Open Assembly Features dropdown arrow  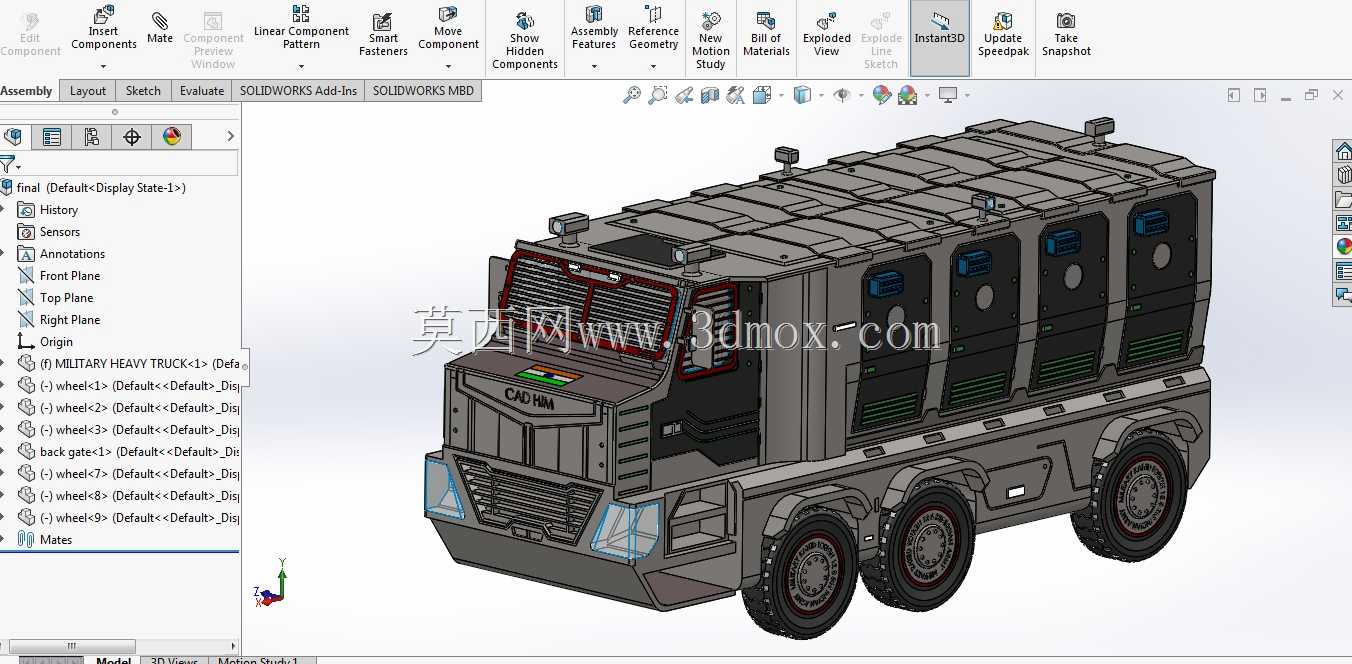594,67
